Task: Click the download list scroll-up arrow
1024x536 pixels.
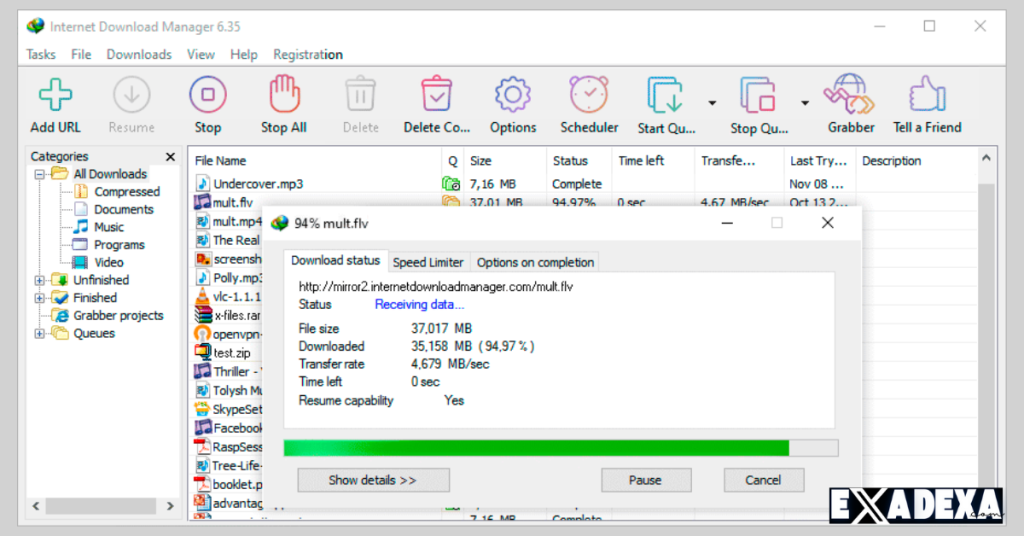Action: (986, 158)
